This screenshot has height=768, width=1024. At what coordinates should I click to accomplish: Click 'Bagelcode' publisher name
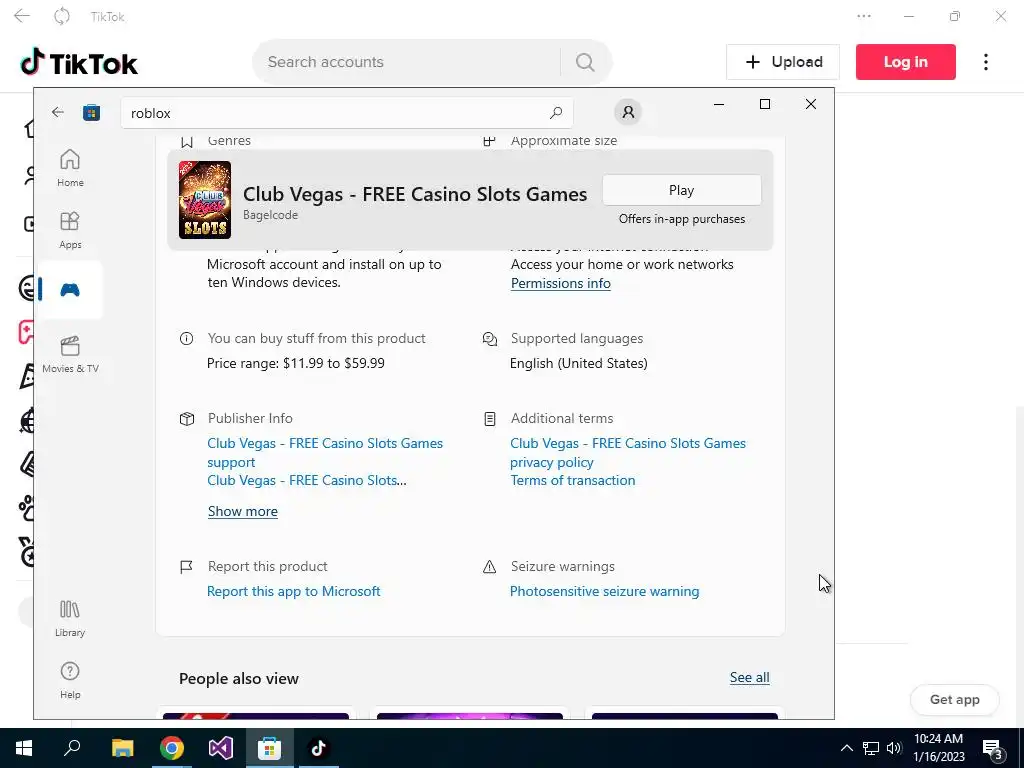[x=270, y=215]
